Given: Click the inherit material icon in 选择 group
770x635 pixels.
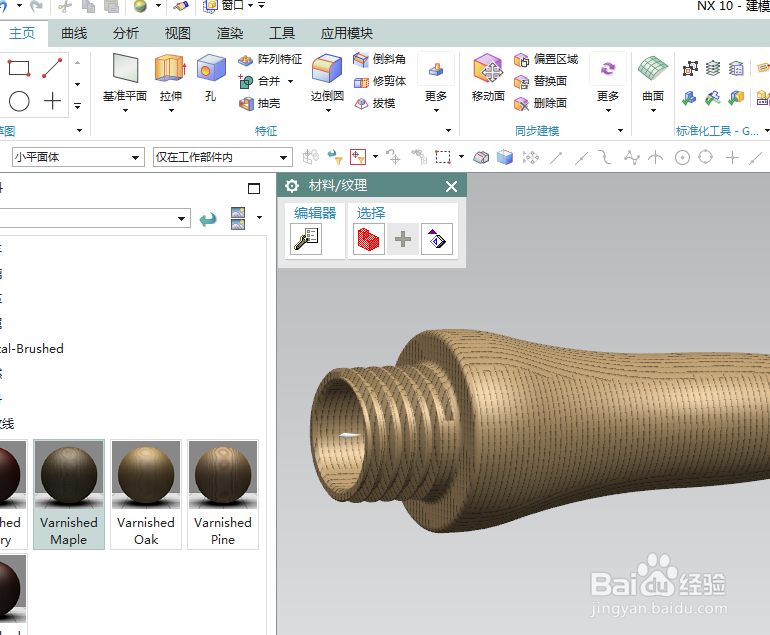Looking at the screenshot, I should coord(437,239).
